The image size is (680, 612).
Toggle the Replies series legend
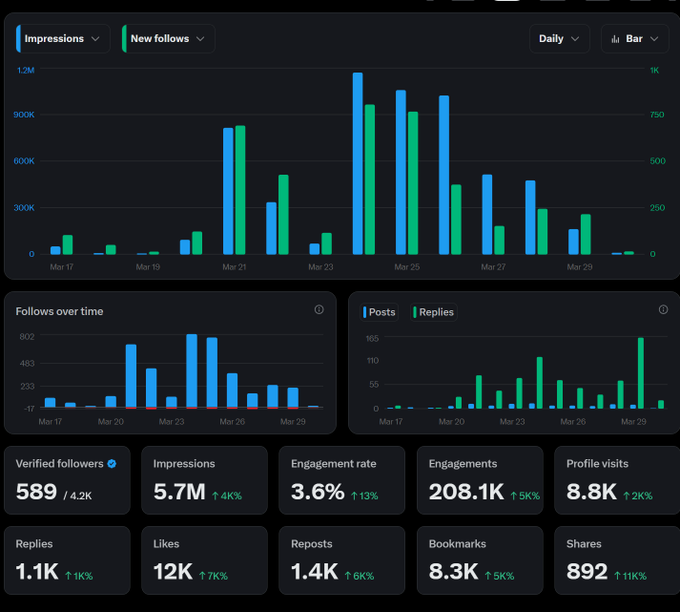[433, 312]
